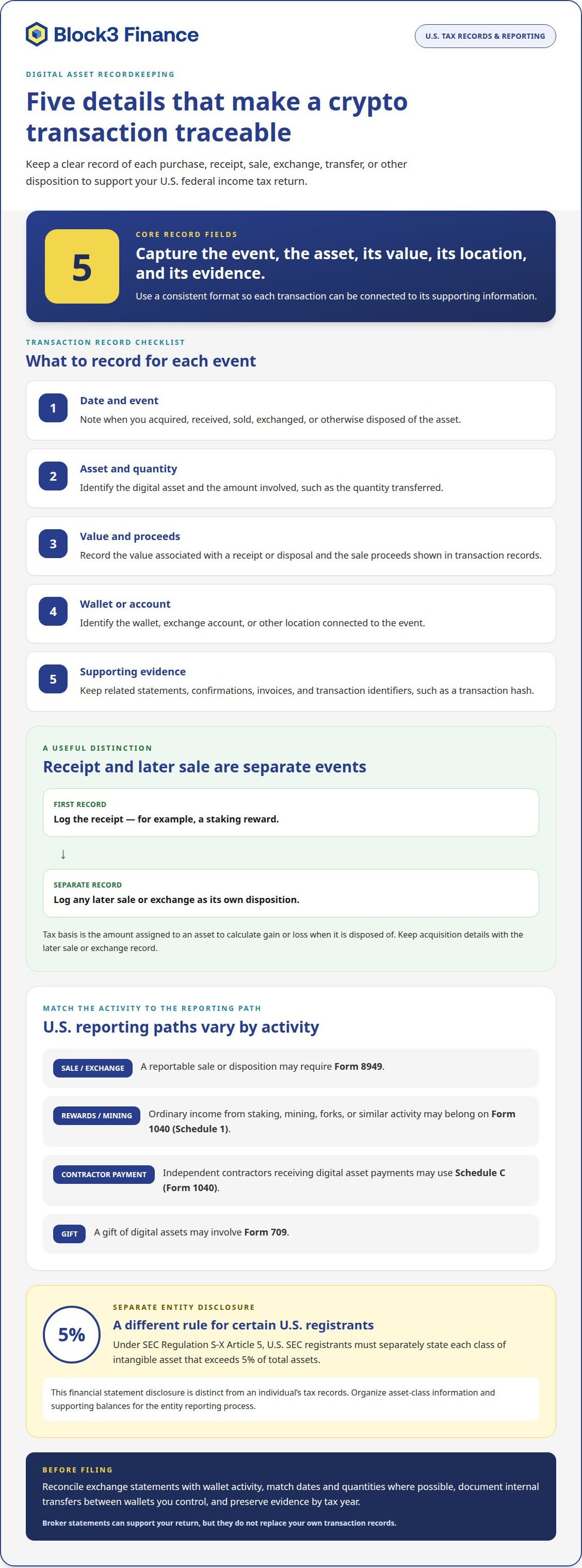Click the bold 'Schedule C' text
Image resolution: width=582 pixels, height=1568 pixels.
point(480,1173)
